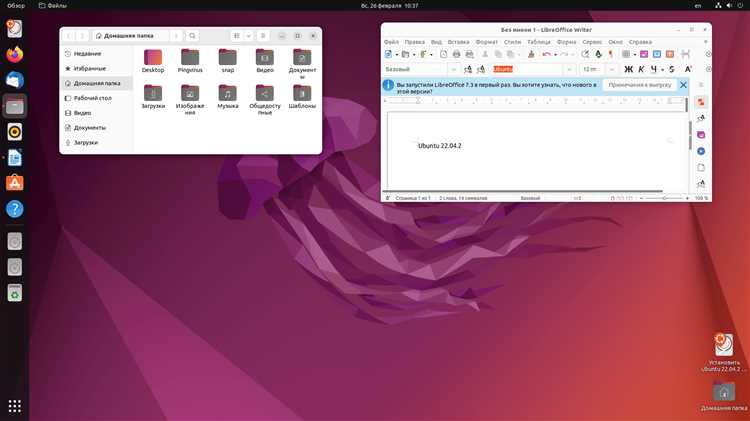Click the zoom slider in Writer status bar
The height and width of the screenshot is (421, 750).
coord(664,198)
